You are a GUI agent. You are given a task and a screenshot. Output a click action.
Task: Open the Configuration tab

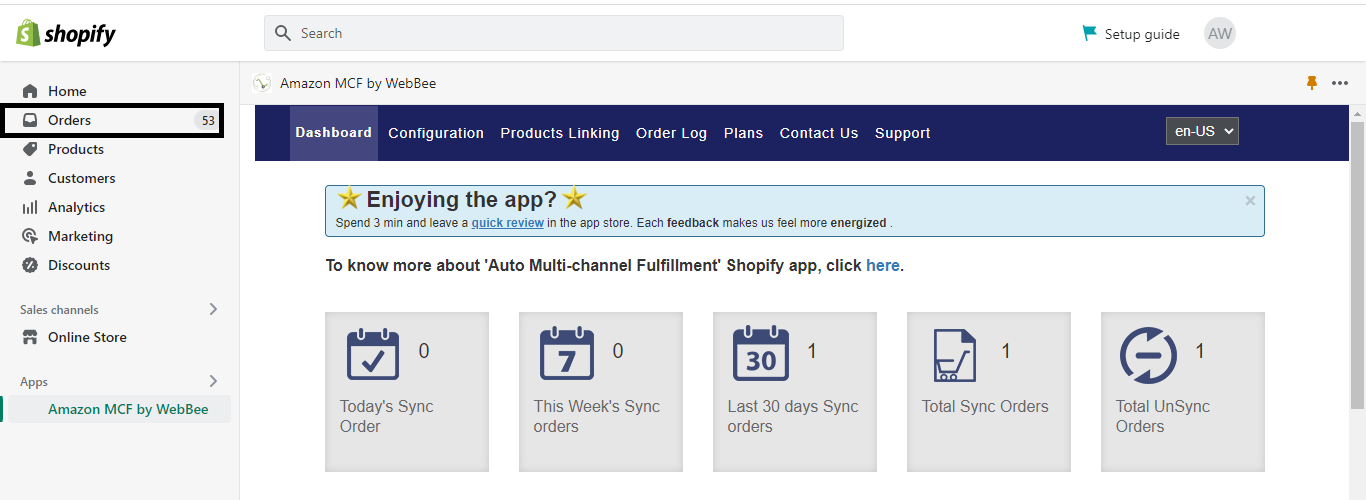(x=436, y=133)
